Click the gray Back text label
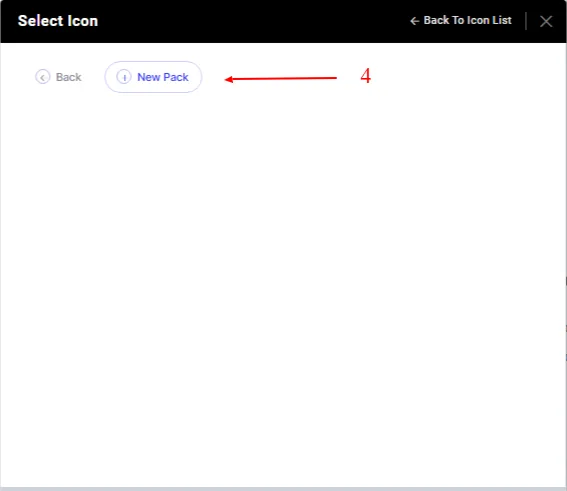The width and height of the screenshot is (567, 491). [68, 77]
